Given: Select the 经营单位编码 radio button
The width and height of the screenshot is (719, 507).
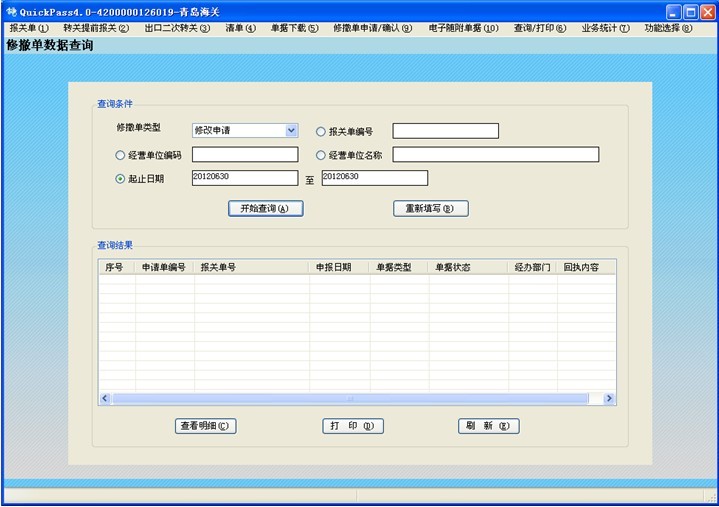Looking at the screenshot, I should (121, 155).
